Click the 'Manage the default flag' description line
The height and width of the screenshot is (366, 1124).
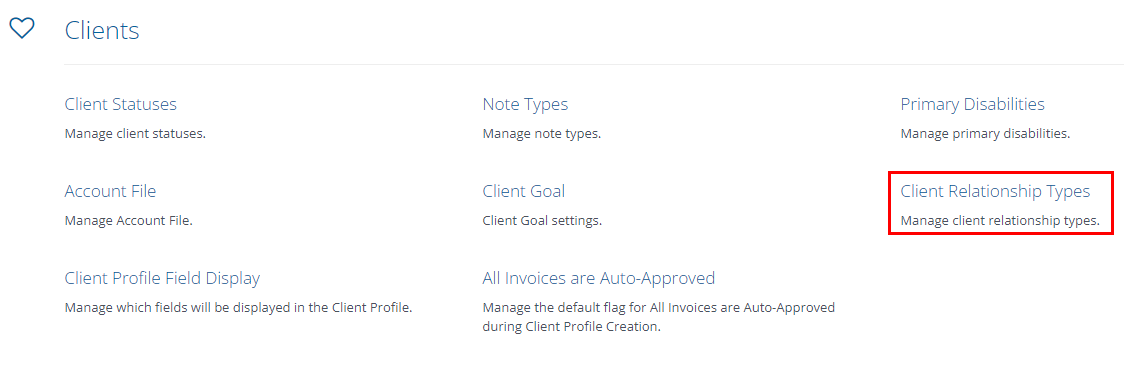659,308
